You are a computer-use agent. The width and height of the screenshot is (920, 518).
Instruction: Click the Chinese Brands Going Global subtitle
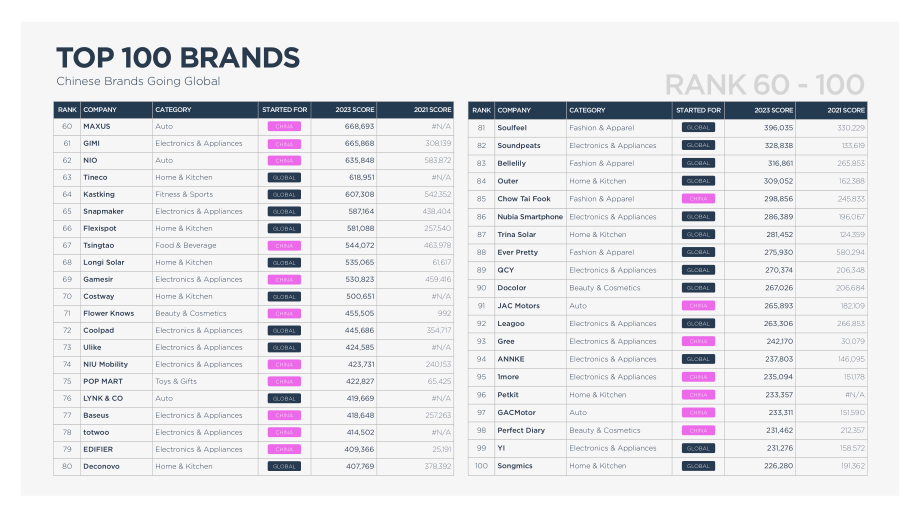[138, 81]
